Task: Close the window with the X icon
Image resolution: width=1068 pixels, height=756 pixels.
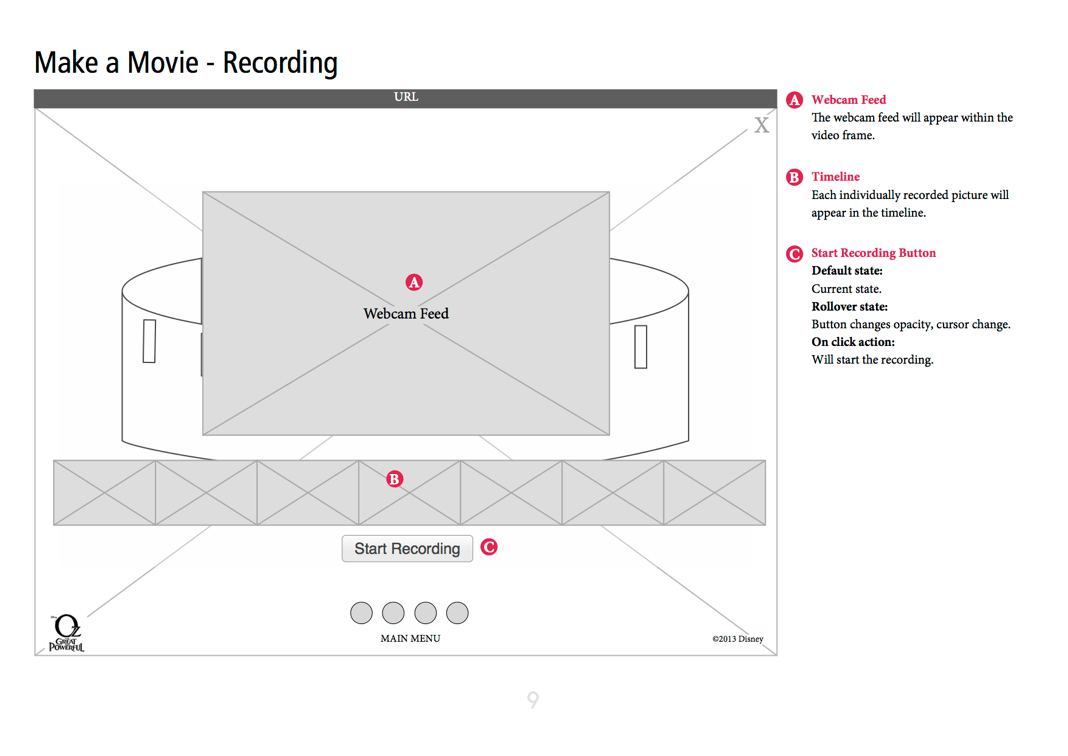Action: coord(761,125)
